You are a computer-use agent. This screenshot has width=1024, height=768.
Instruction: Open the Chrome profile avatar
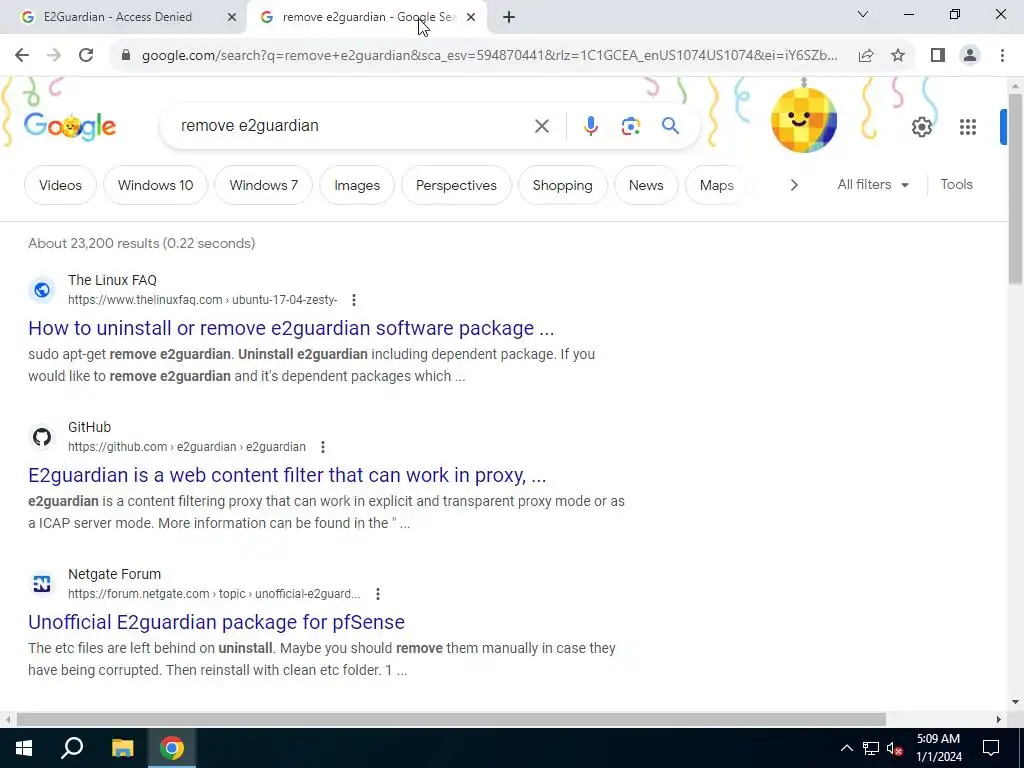970,55
